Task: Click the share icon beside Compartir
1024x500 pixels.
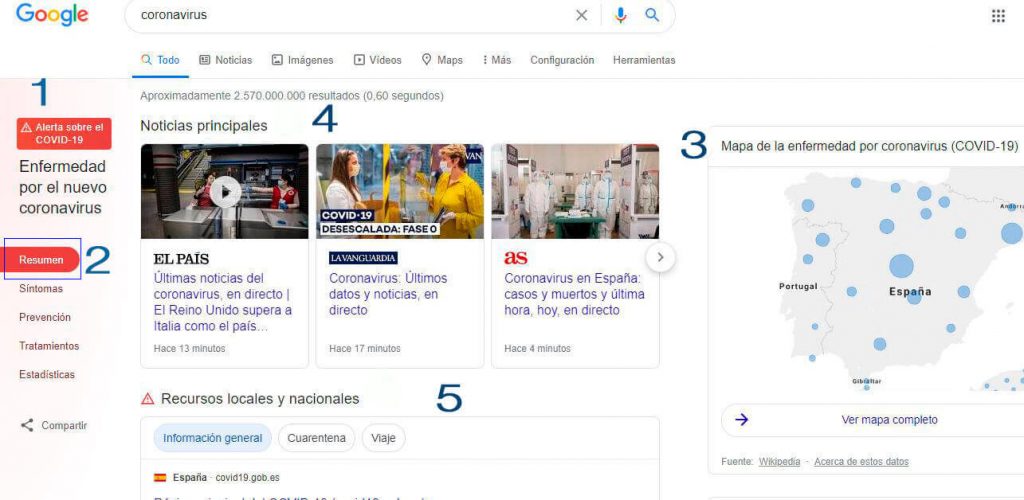Action: coord(27,426)
